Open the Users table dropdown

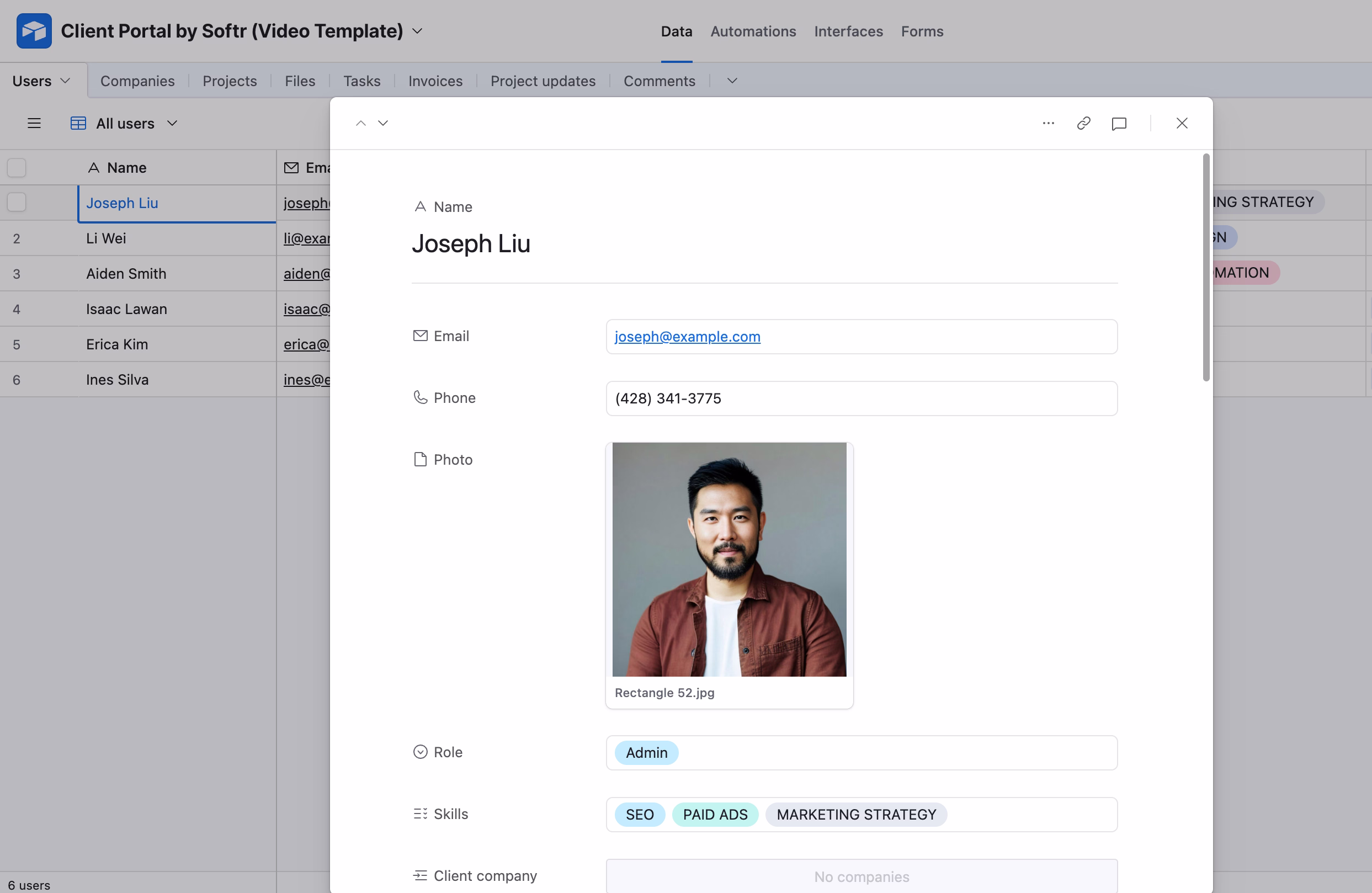tap(65, 80)
